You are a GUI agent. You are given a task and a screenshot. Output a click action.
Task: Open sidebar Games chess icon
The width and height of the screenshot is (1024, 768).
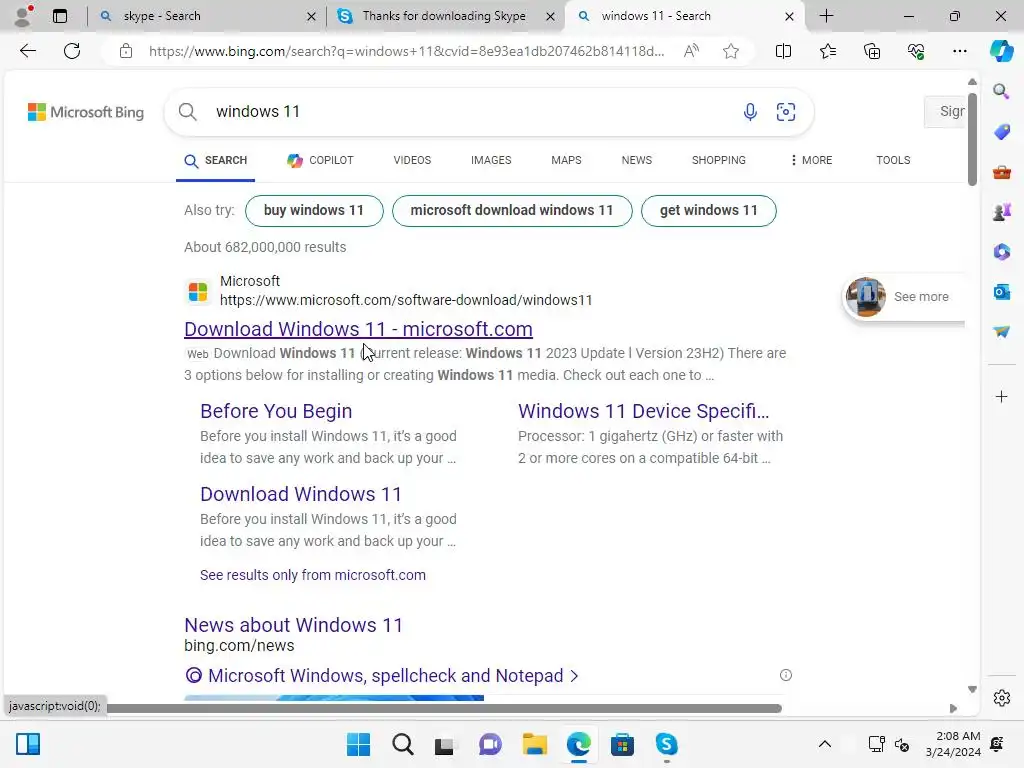1001,212
